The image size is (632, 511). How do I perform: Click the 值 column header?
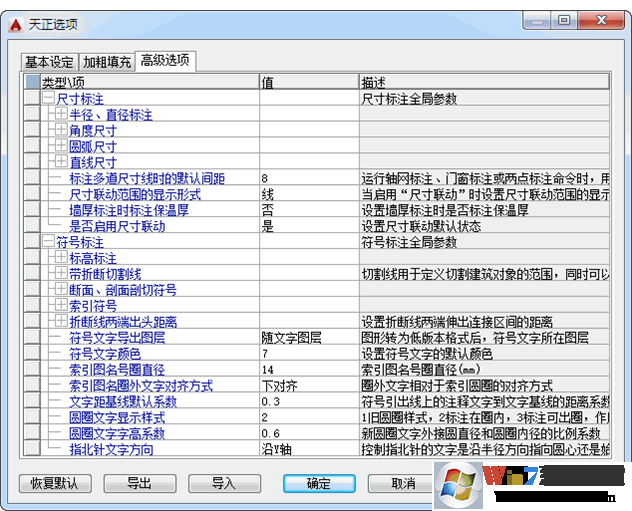(309, 82)
